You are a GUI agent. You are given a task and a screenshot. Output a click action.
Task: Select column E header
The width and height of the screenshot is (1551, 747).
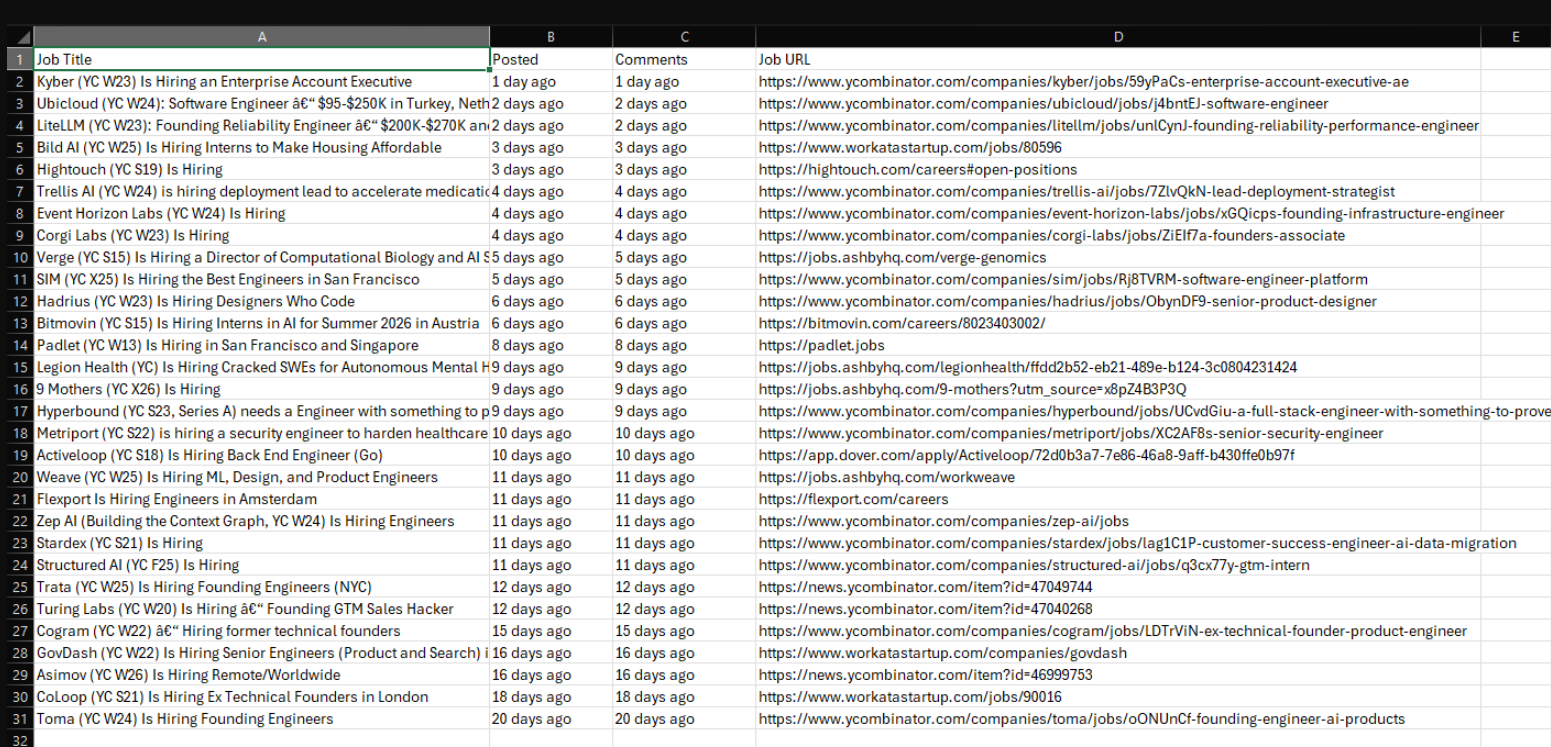[x=1516, y=37]
